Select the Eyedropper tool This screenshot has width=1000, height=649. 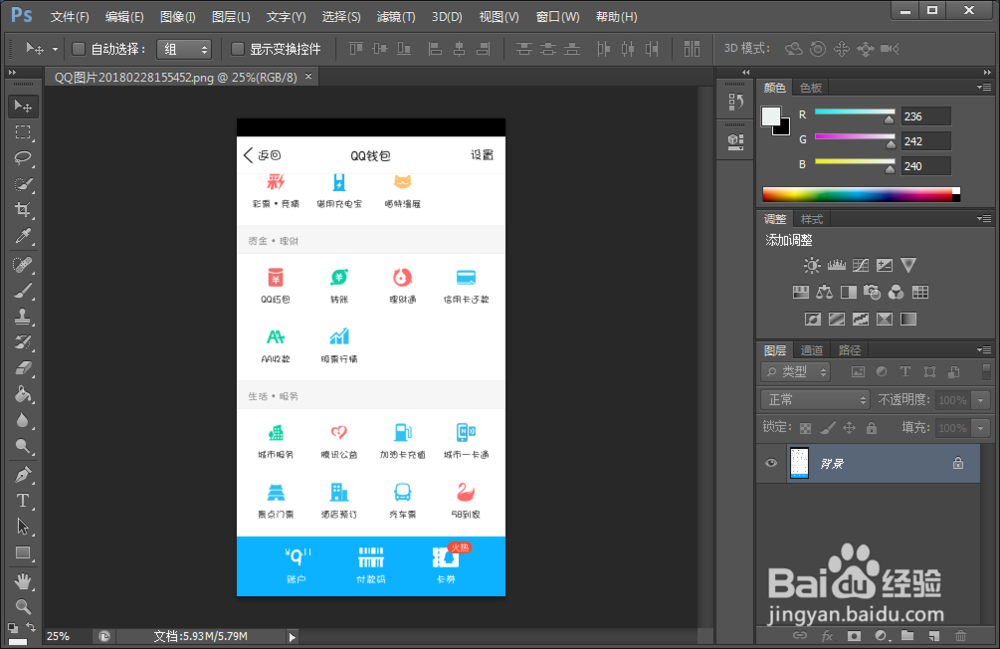[x=23, y=236]
